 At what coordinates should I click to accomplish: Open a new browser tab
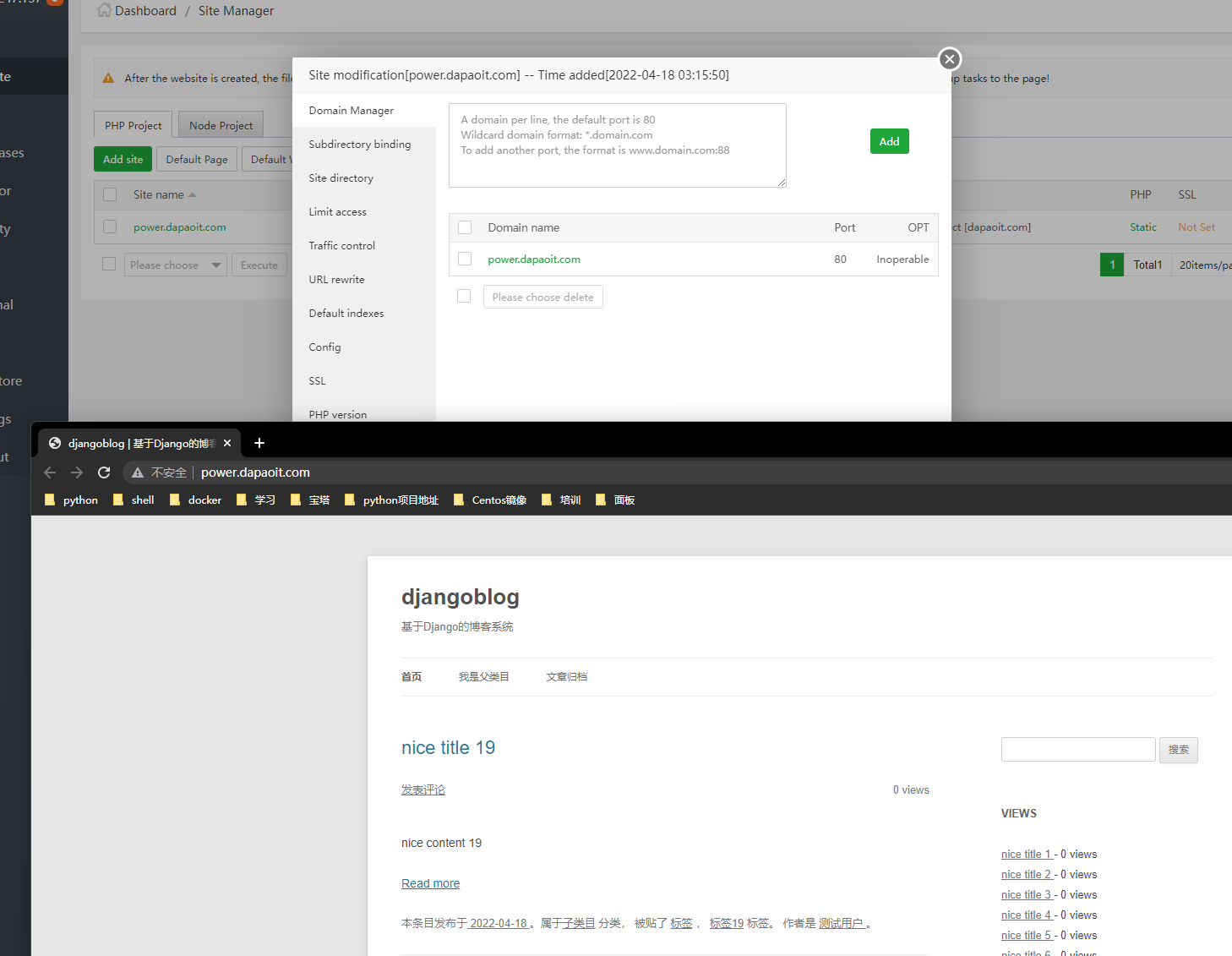259,443
